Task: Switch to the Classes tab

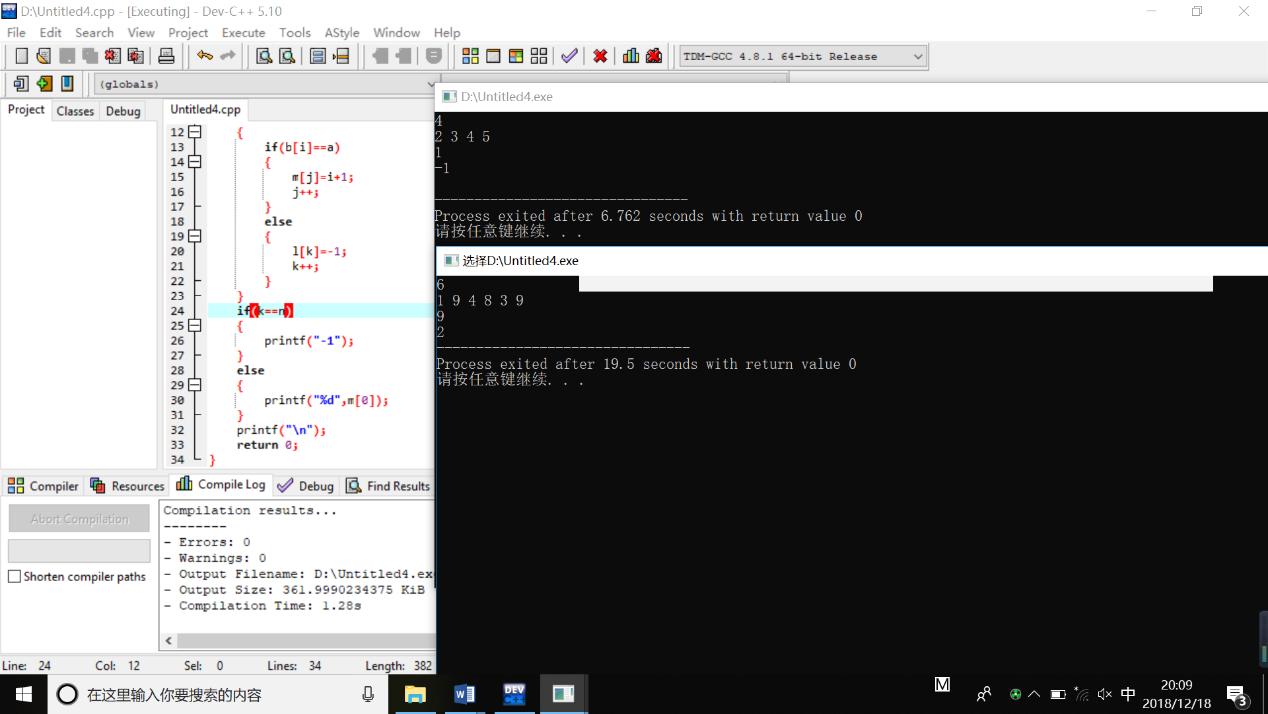Action: click(75, 111)
